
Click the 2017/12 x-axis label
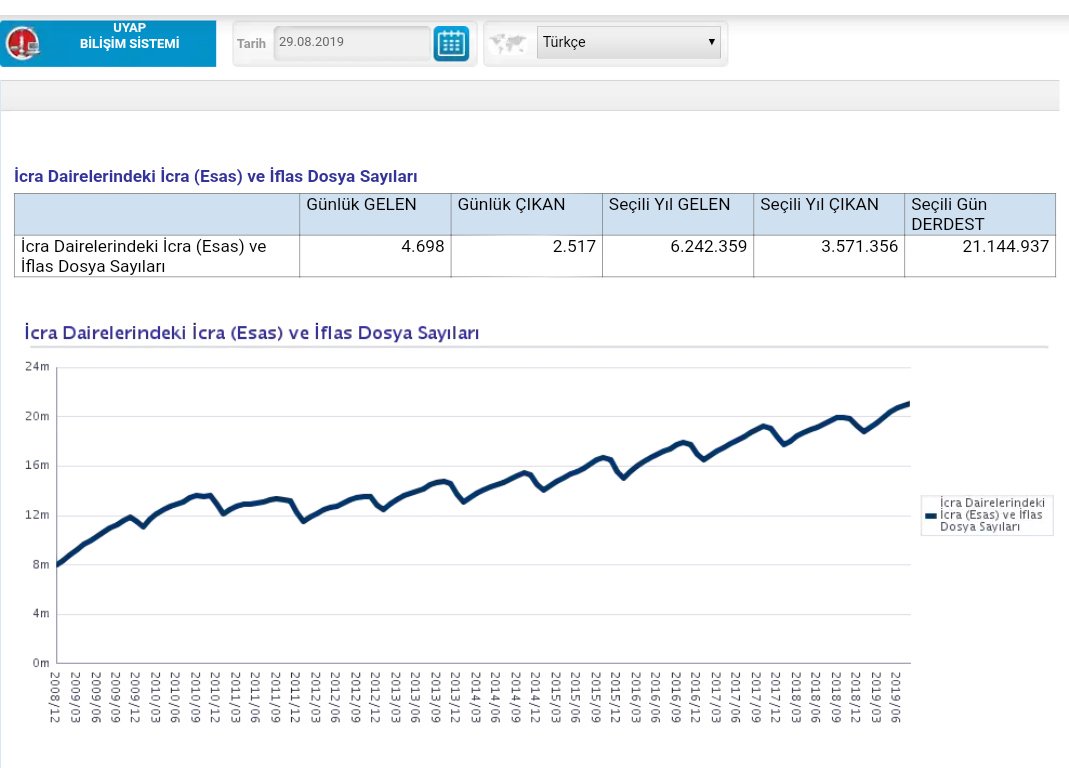(776, 697)
